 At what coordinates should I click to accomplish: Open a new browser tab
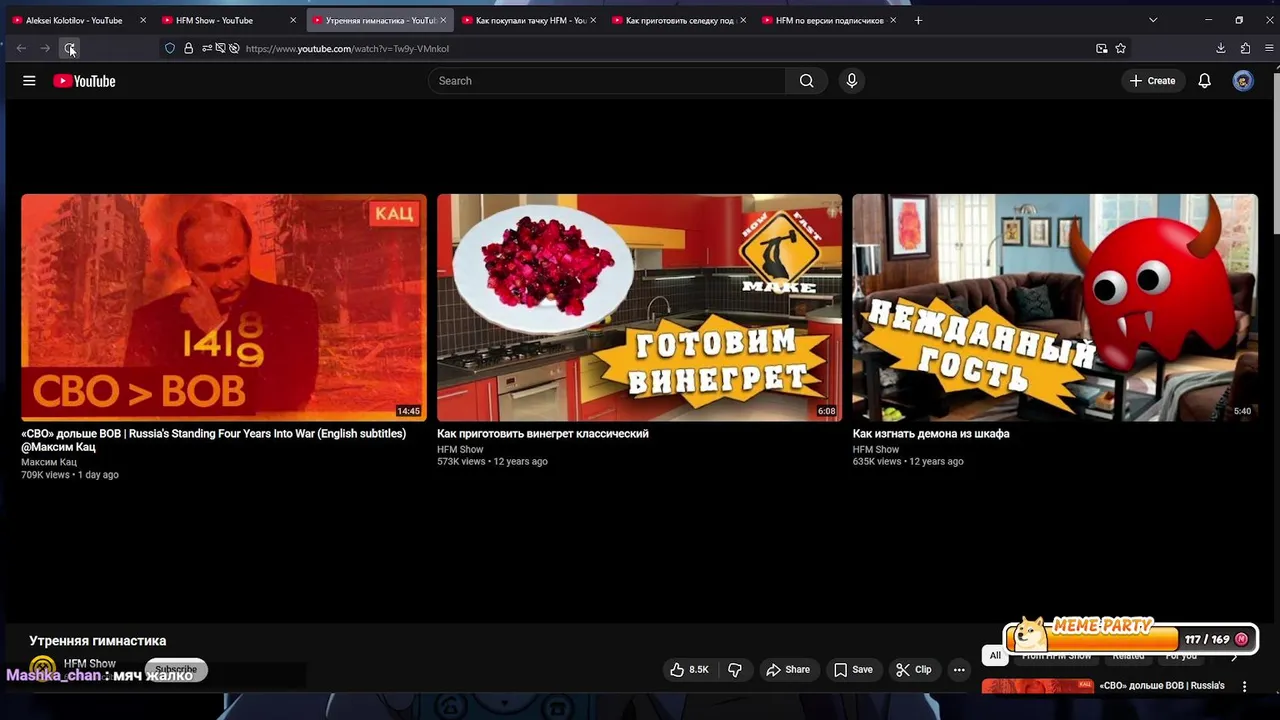pyautogui.click(x=918, y=20)
